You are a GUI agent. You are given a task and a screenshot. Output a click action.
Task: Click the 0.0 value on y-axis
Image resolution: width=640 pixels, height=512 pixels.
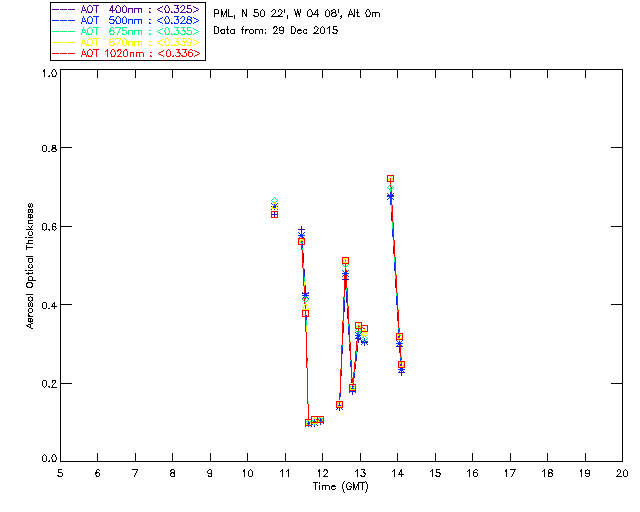coord(49,459)
